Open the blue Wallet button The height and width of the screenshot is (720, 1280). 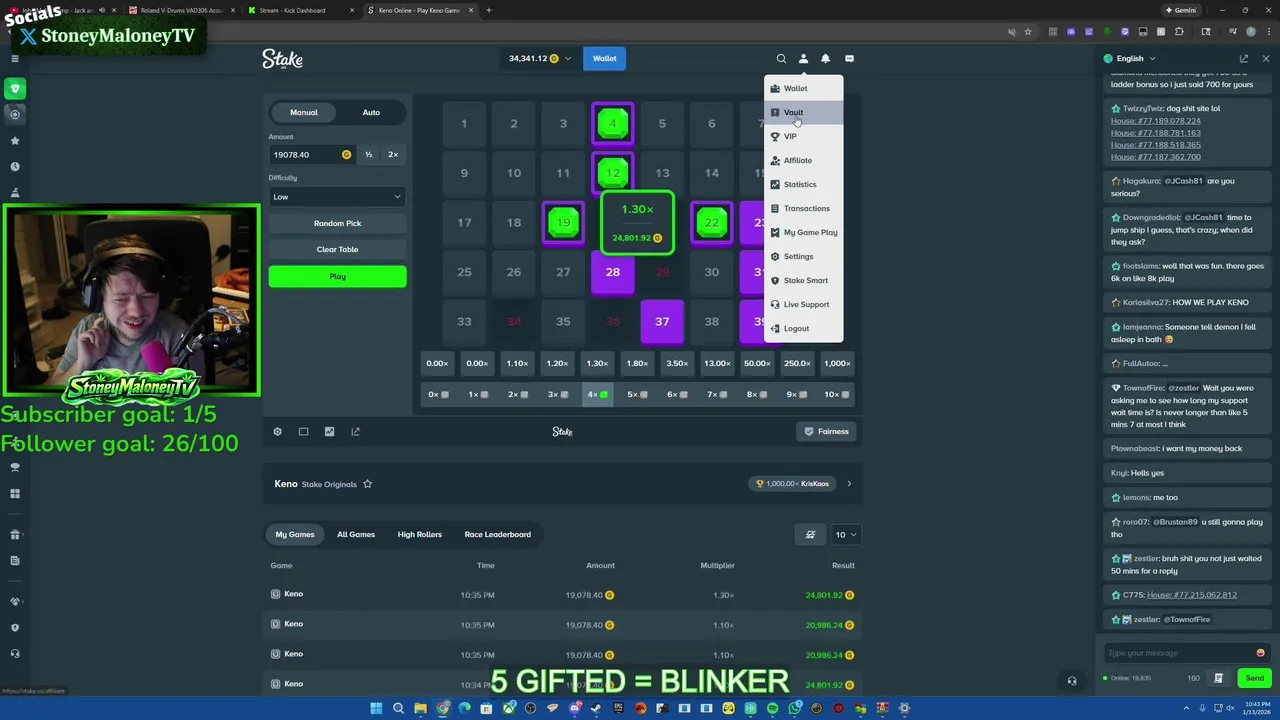604,59
